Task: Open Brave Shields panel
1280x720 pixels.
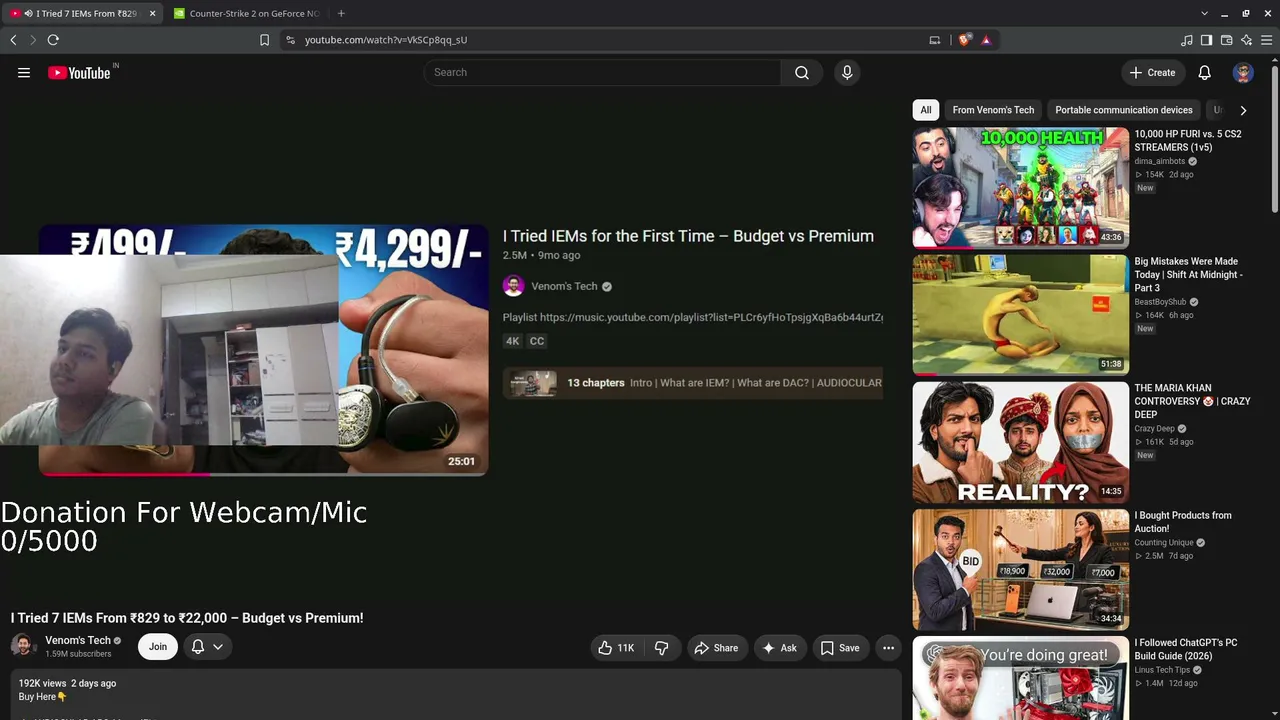Action: pos(964,40)
